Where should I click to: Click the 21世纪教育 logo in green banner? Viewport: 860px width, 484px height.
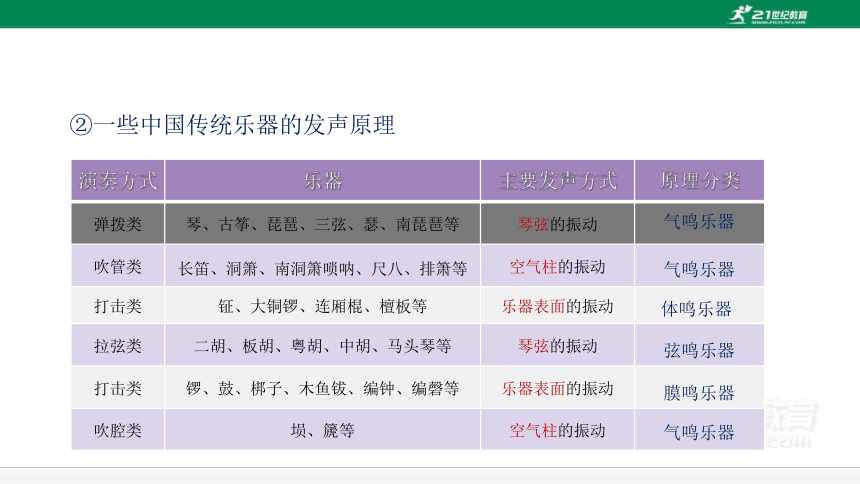pos(768,15)
